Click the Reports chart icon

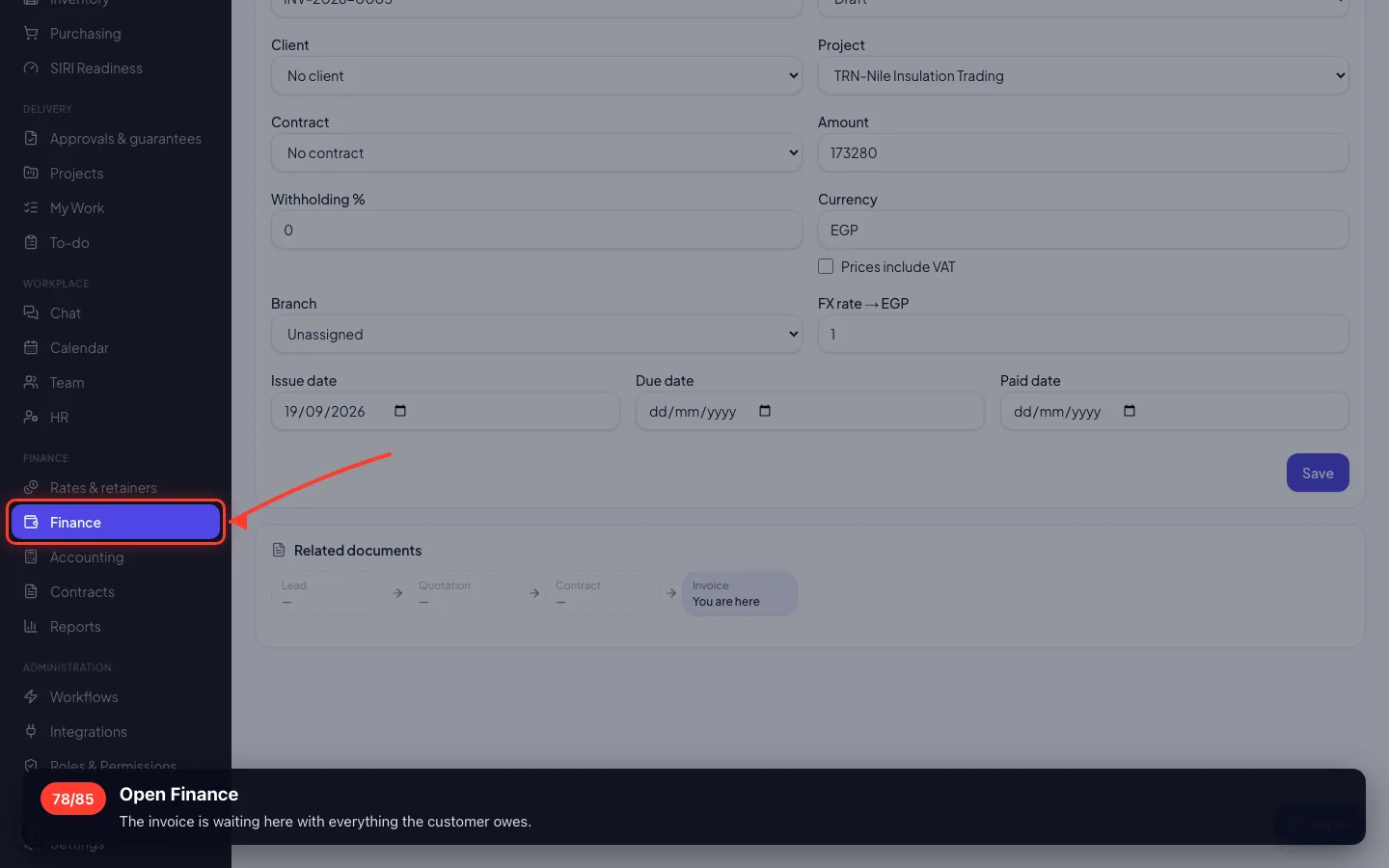pyautogui.click(x=31, y=627)
